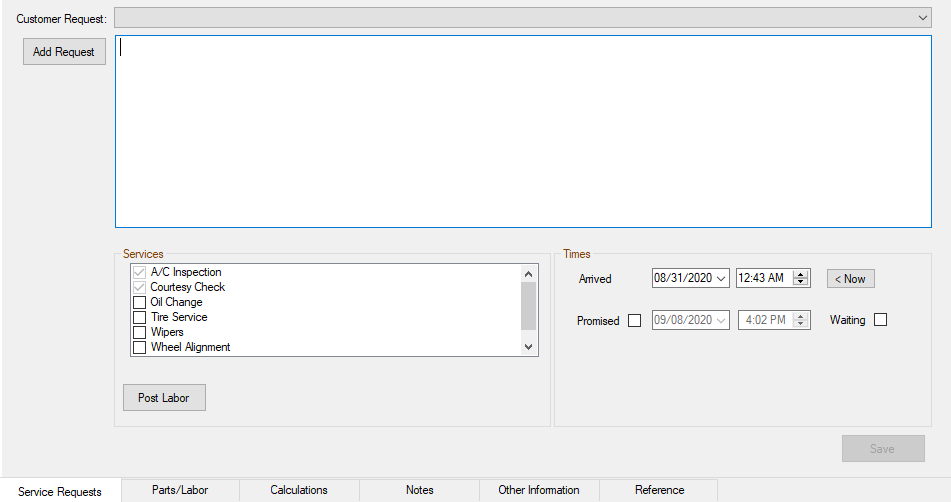
Task: Enable the Tire Service checkbox
Action: click(139, 317)
